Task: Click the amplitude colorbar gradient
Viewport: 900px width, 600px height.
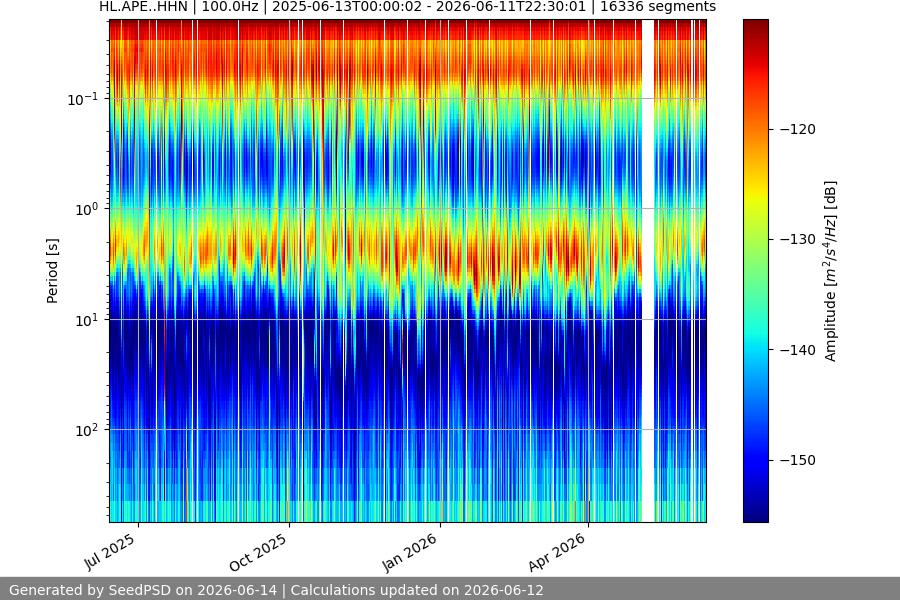Action: point(756,271)
